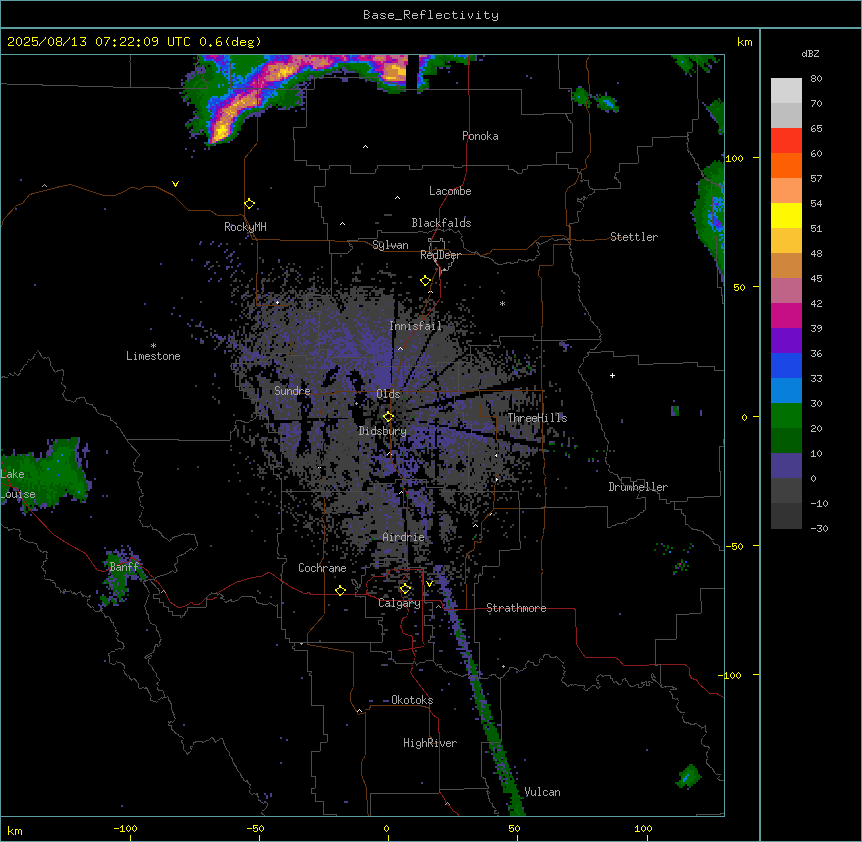Click the Sylvan label
862x842 pixels.
click(390, 245)
